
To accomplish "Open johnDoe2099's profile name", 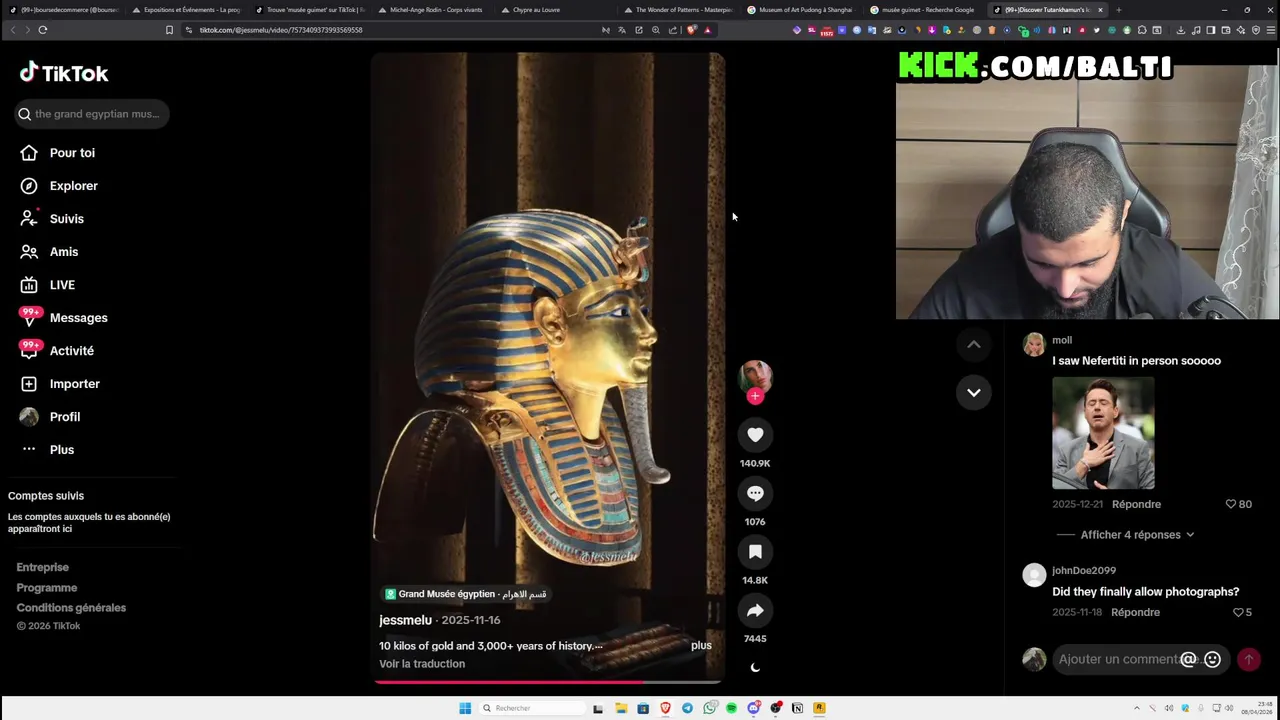I will 1083,571.
